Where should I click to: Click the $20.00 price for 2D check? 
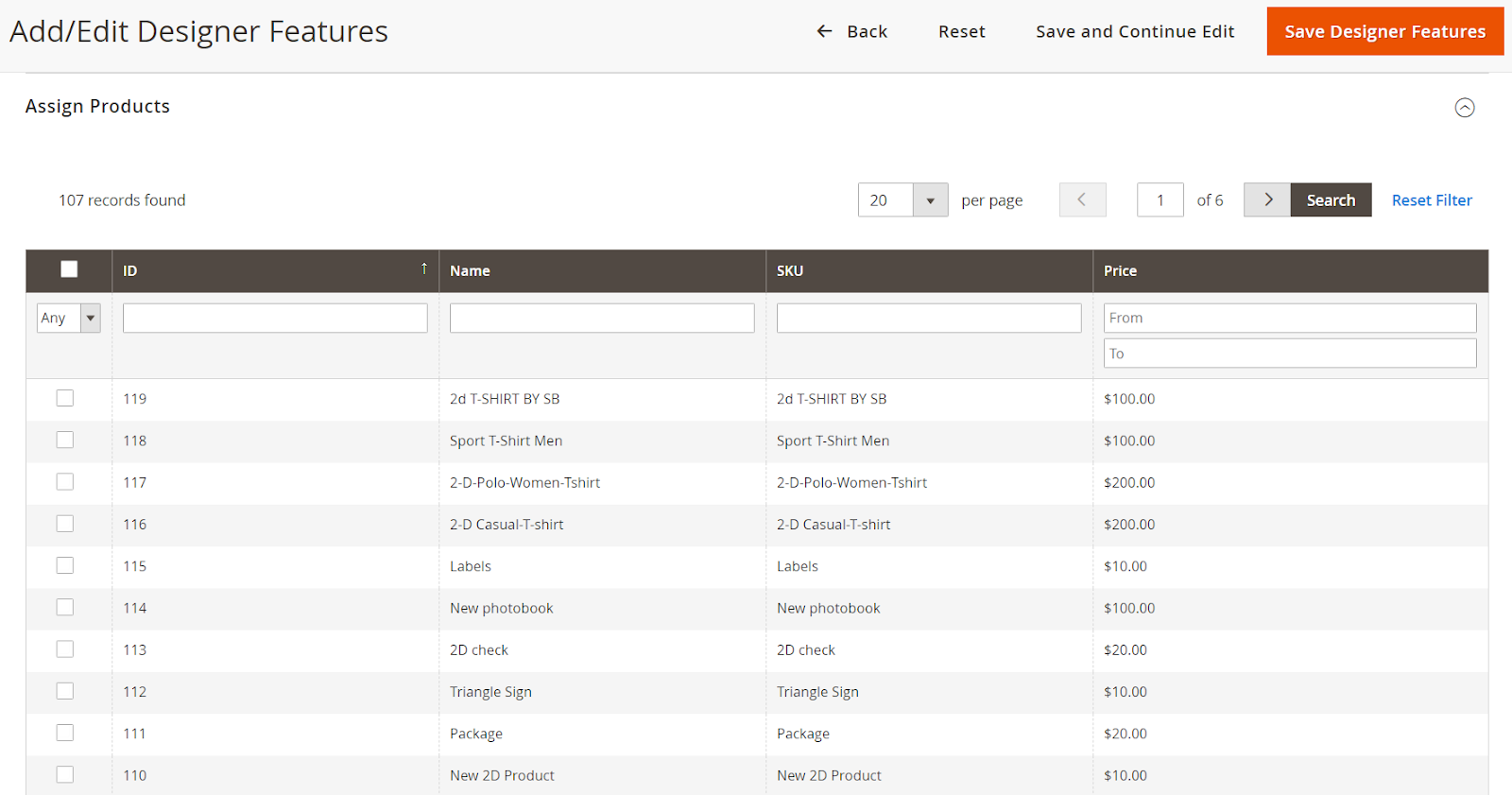(1125, 650)
